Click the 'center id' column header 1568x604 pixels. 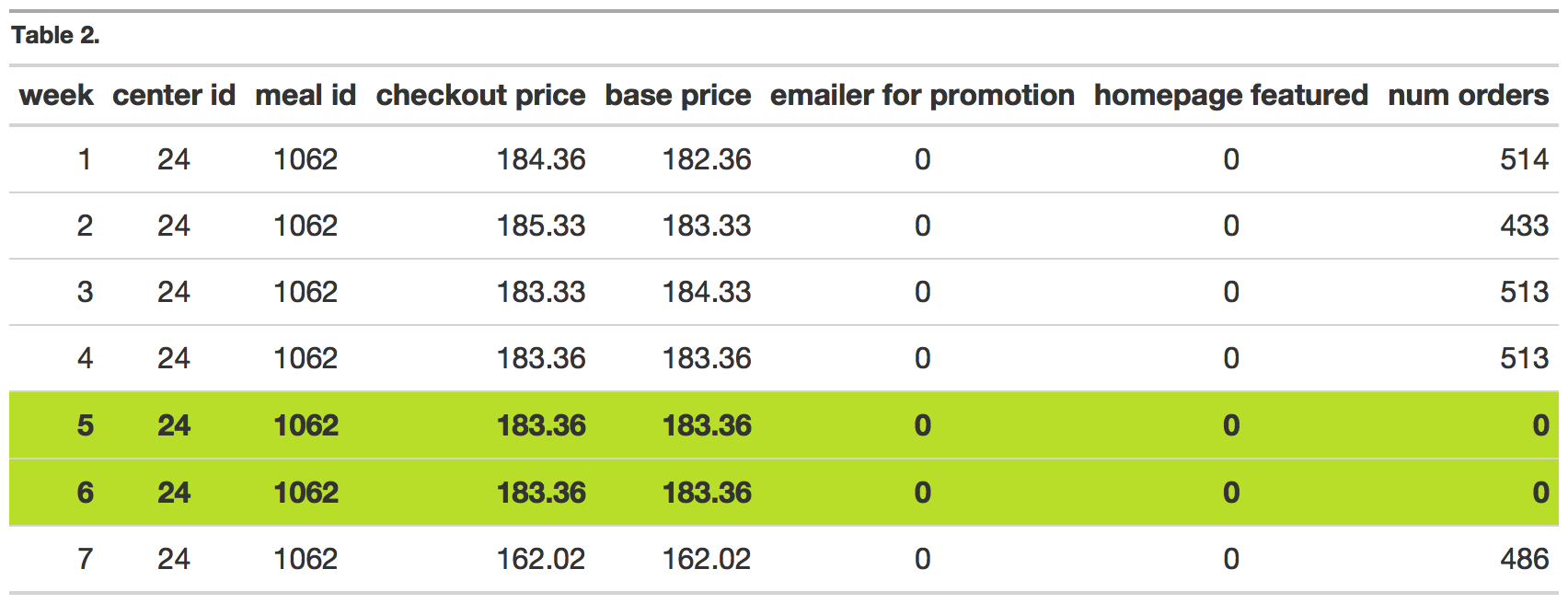coord(174,95)
